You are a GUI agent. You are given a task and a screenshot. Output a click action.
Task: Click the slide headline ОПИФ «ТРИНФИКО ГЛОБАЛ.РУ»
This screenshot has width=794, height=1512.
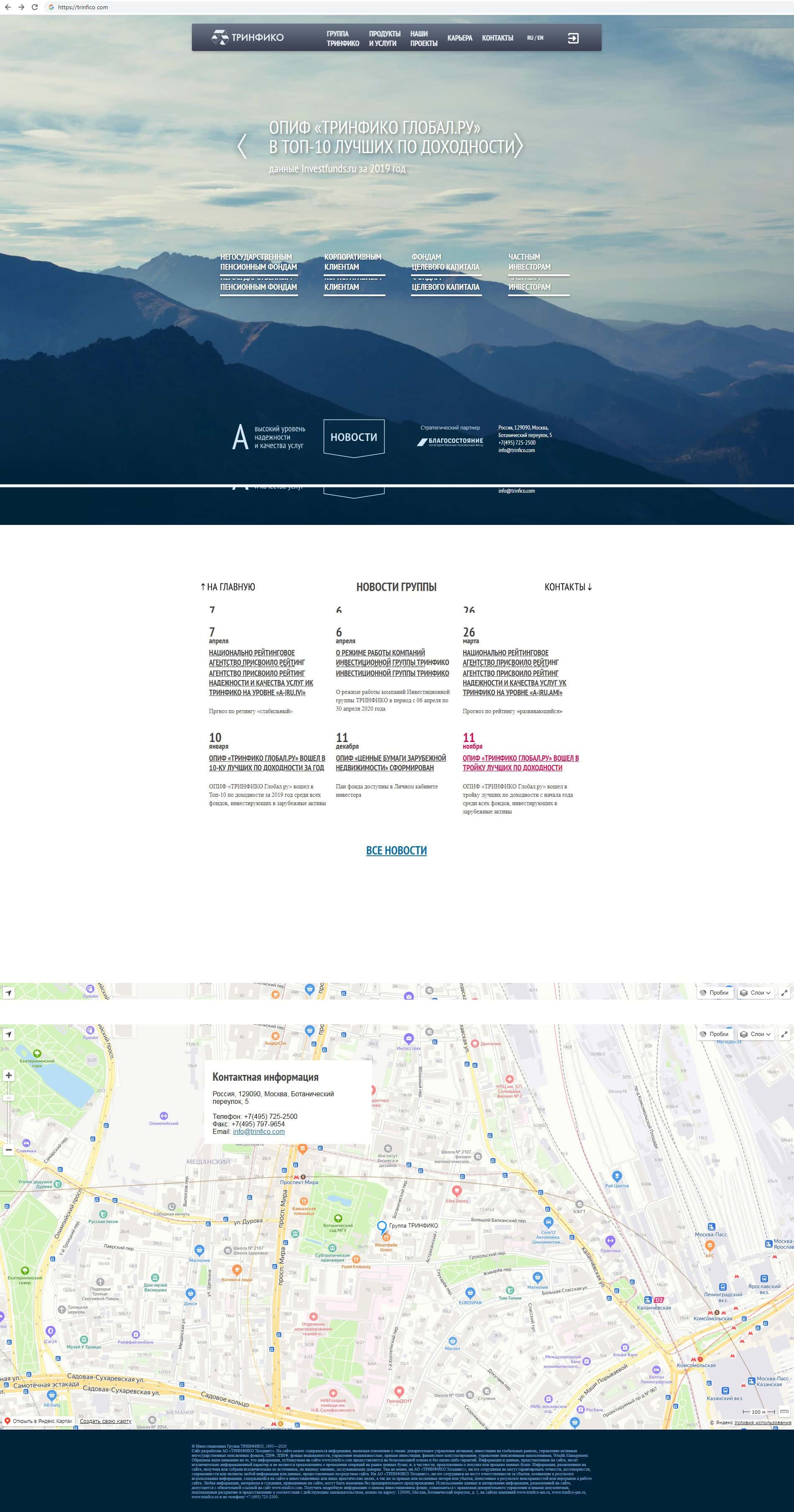pos(374,128)
